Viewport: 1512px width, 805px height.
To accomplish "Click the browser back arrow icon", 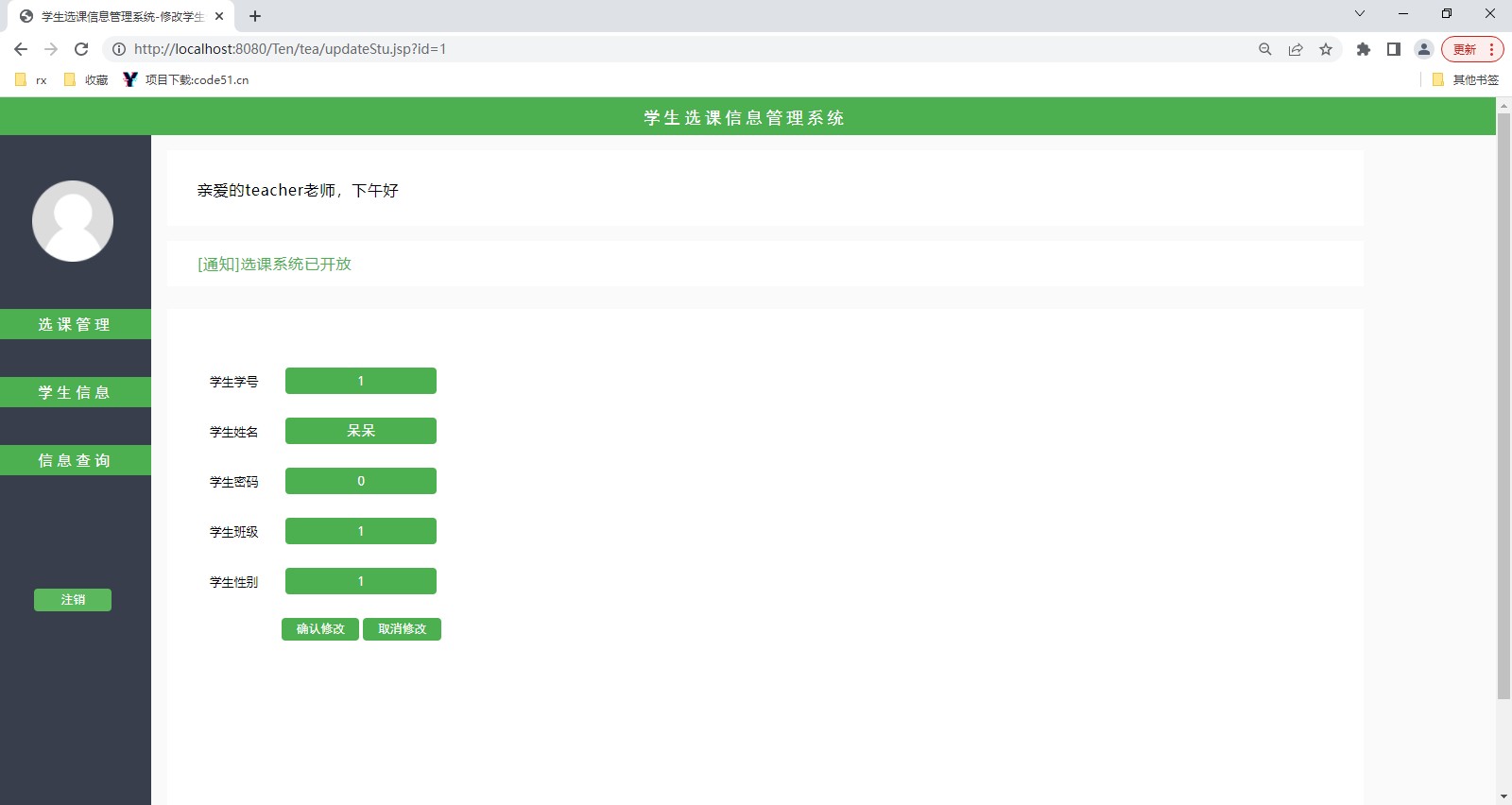I will point(21,49).
